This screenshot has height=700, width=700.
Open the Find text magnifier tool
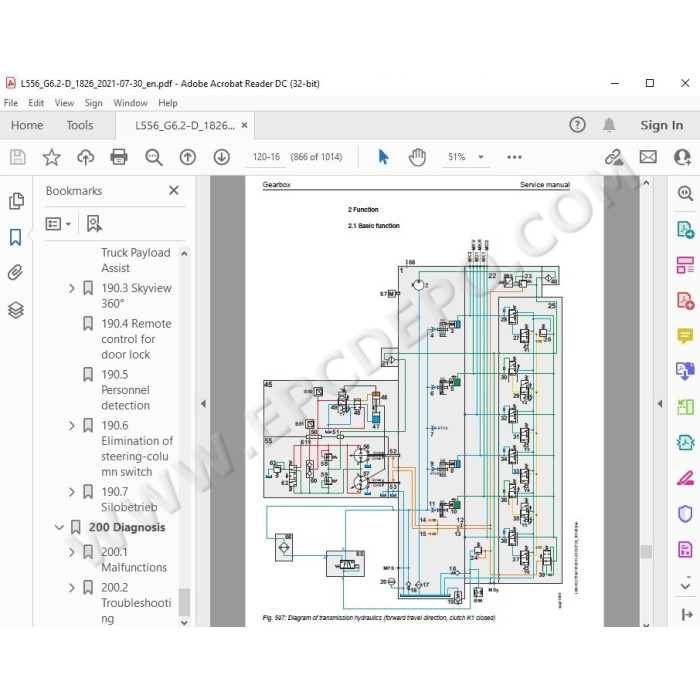(x=154, y=157)
